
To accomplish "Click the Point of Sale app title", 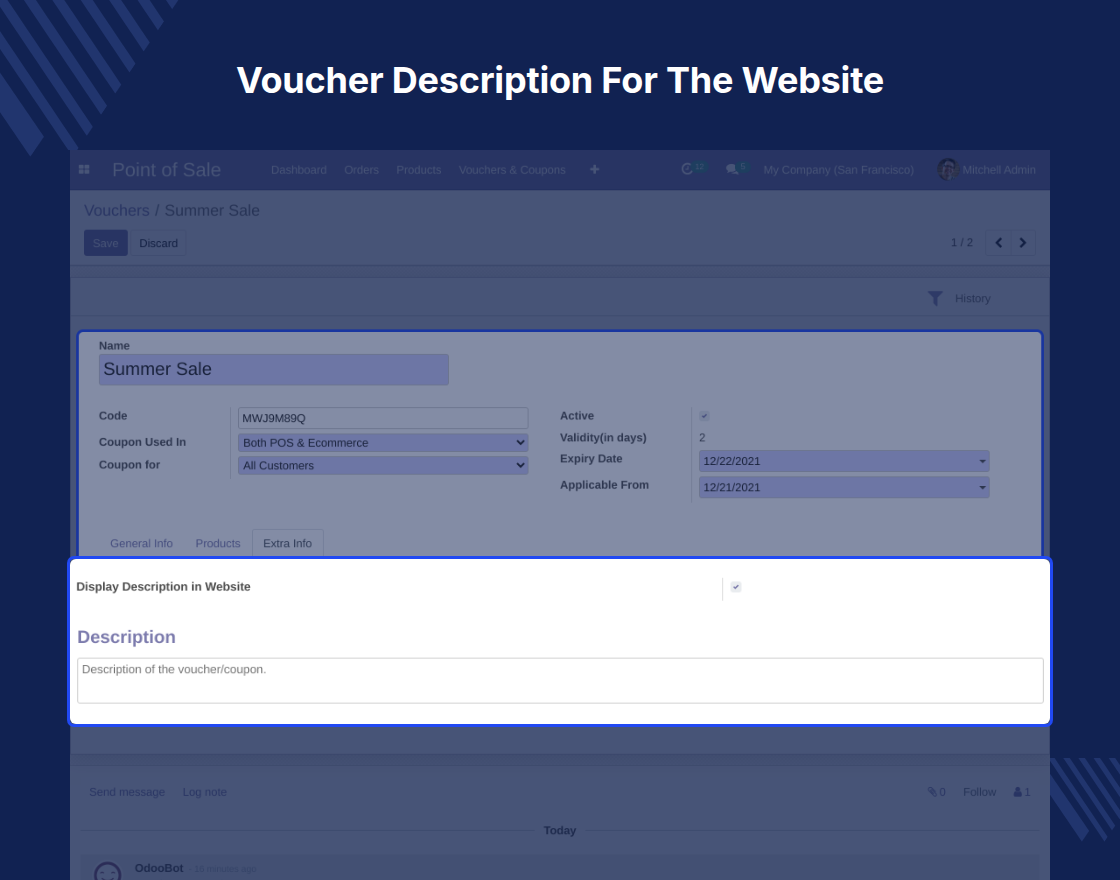I will click(x=166, y=170).
